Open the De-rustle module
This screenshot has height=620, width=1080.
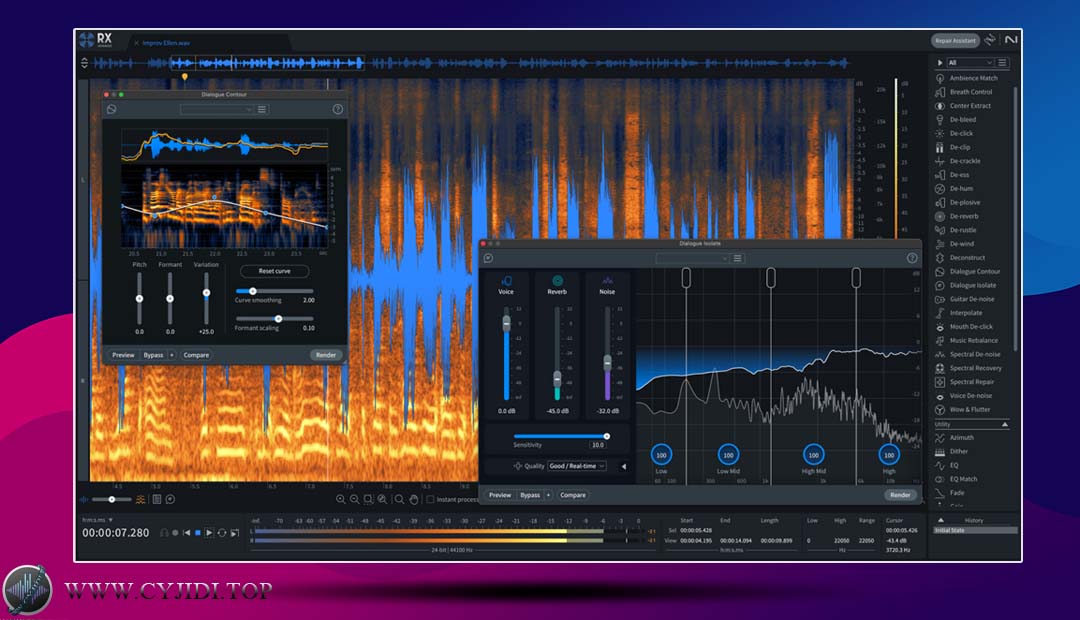click(x=956, y=230)
